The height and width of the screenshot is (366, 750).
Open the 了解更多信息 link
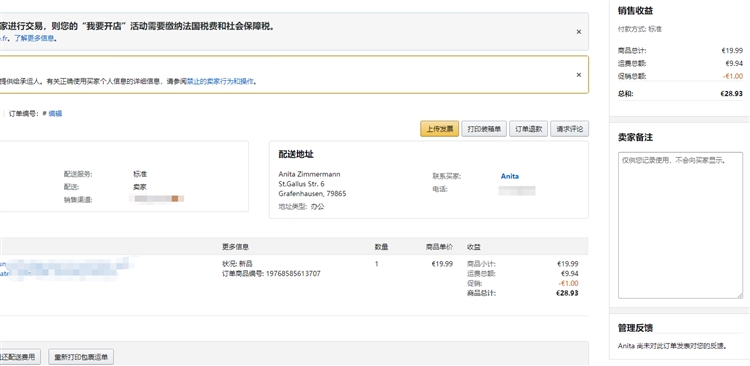click(x=34, y=38)
